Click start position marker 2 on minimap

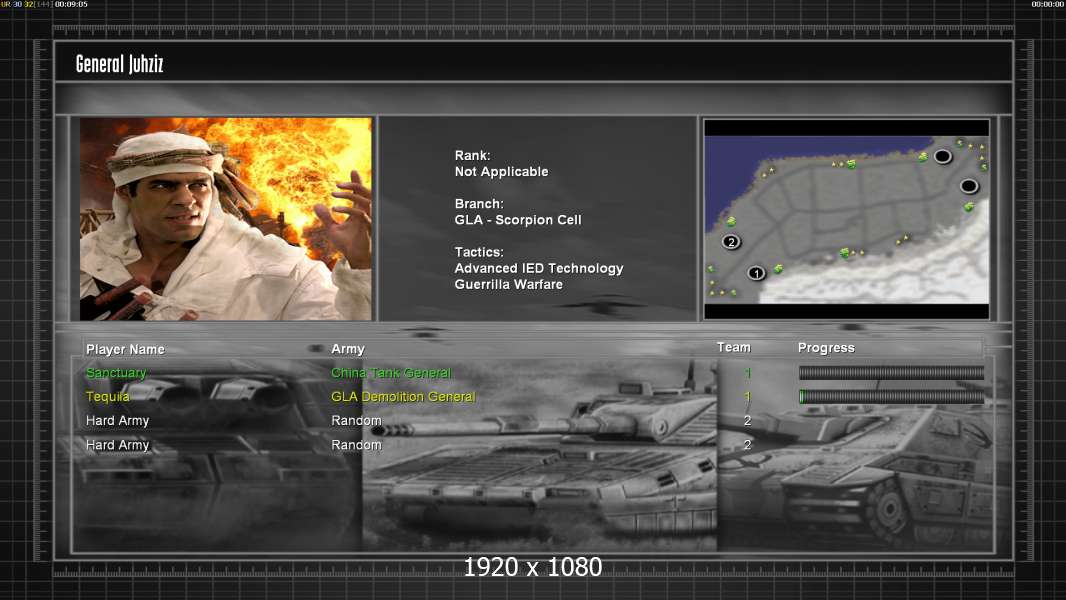coord(731,241)
